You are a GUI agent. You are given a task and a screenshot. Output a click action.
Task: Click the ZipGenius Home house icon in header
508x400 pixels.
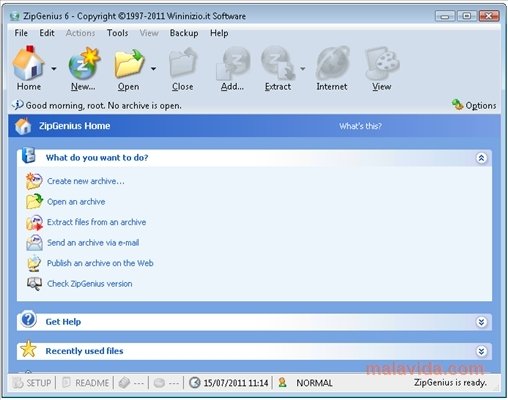pyautogui.click(x=23, y=126)
